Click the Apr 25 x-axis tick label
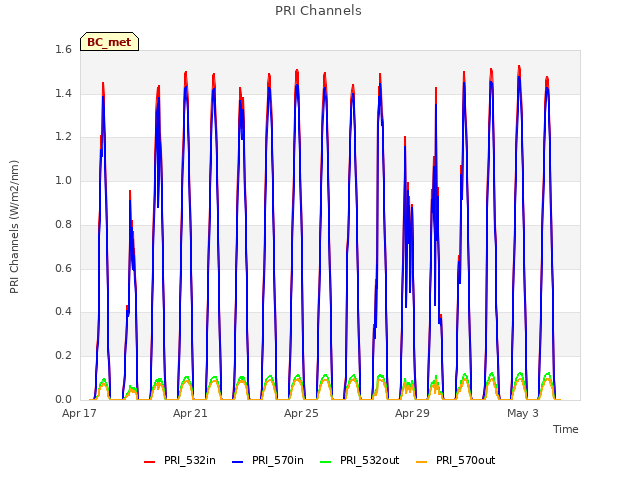The height and width of the screenshot is (480, 640). pos(301,413)
